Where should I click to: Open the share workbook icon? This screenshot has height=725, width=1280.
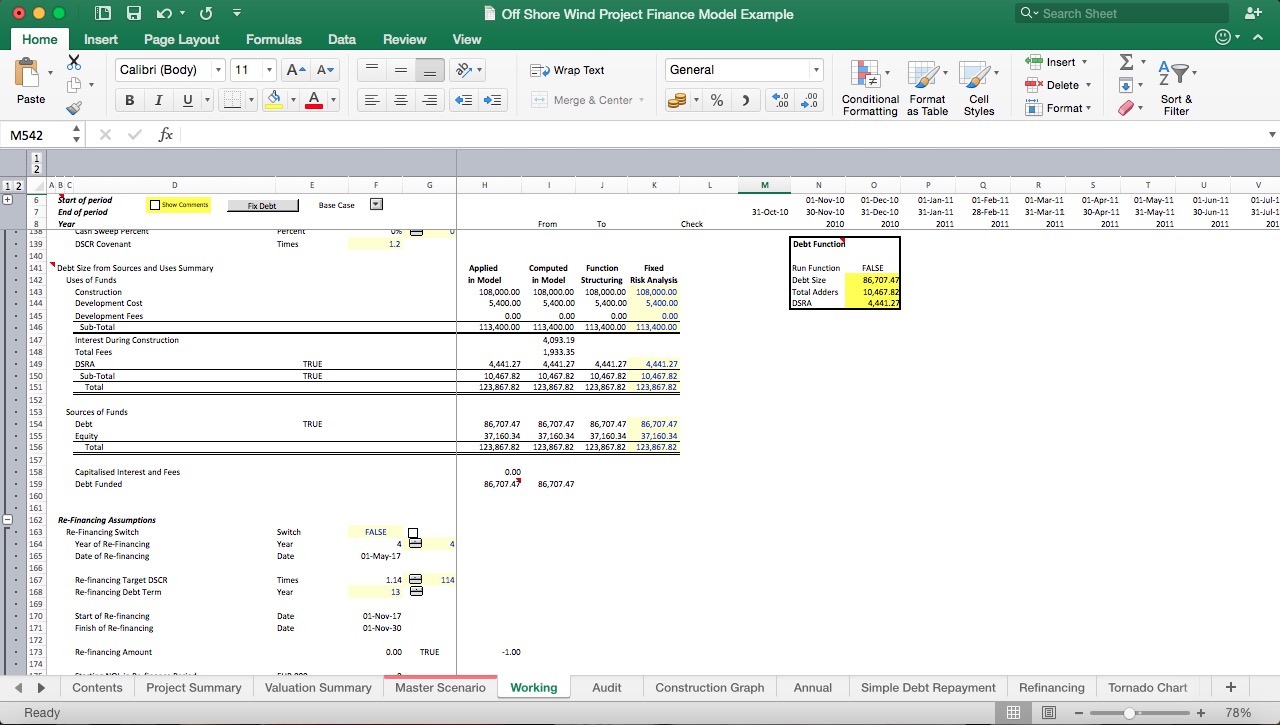coord(1253,14)
